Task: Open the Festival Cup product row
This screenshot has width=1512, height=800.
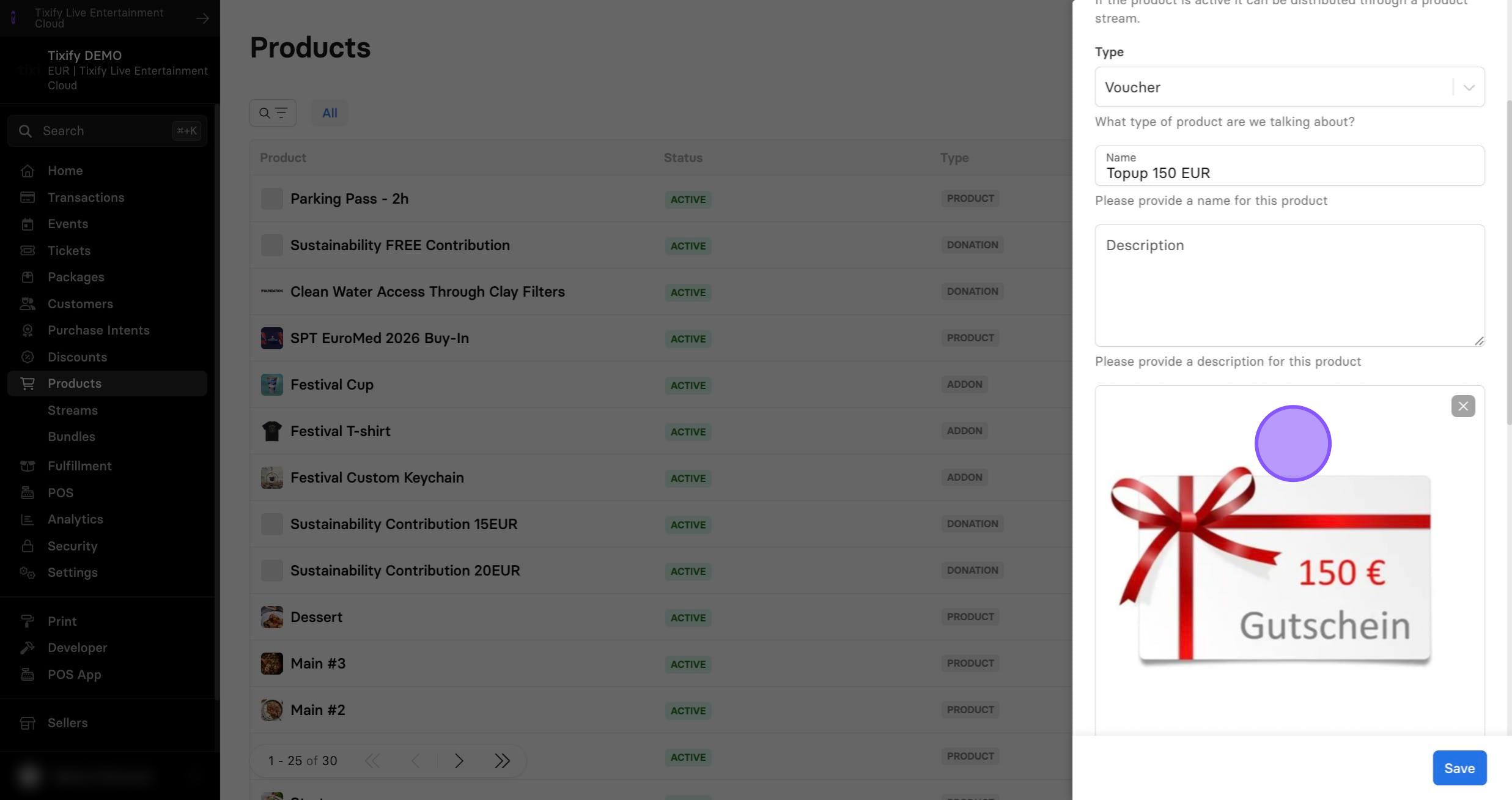Action: pos(660,385)
